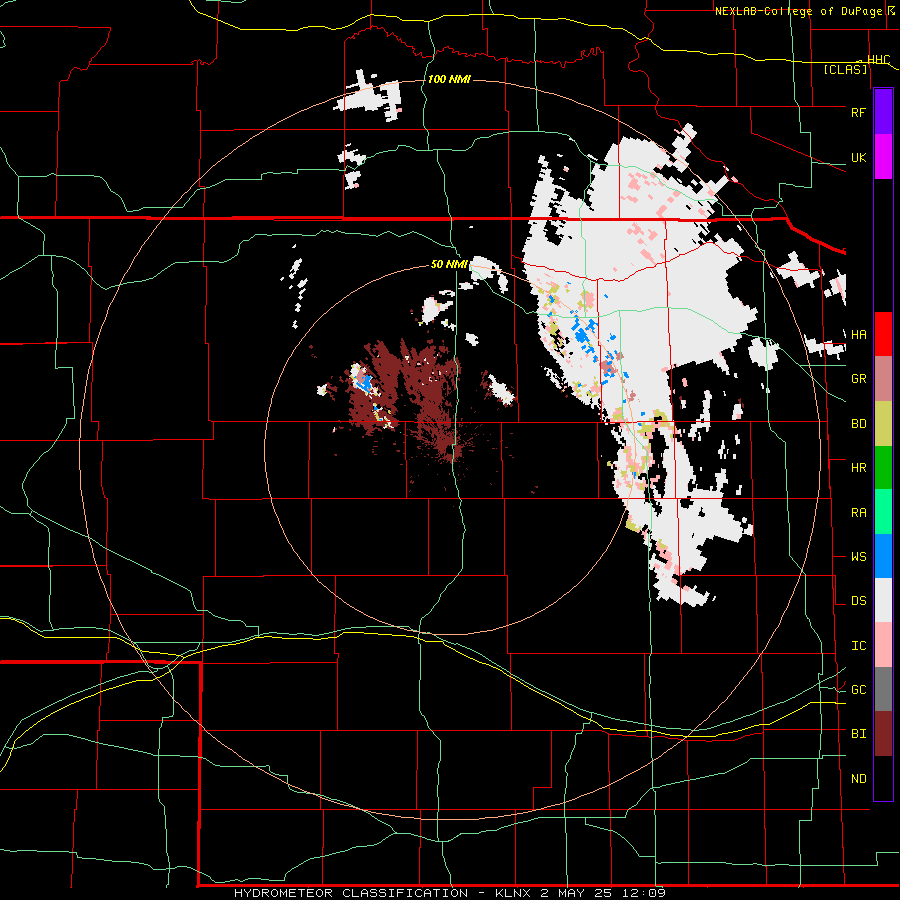This screenshot has width=900, height=900.
Task: Click the ND legend label
Action: point(858,779)
